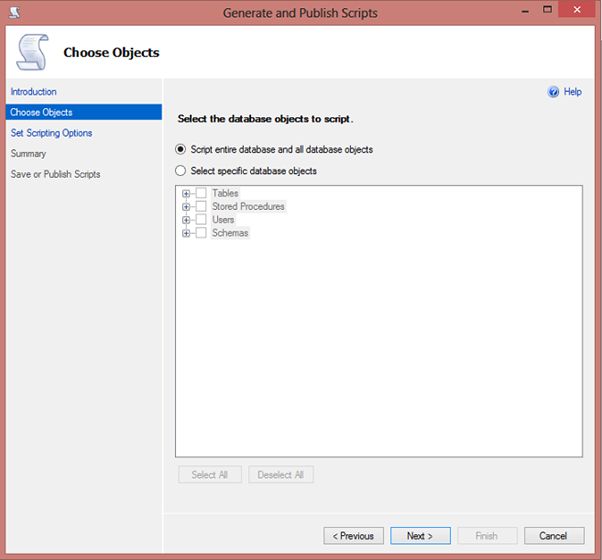Open the Help link
Image resolution: width=602 pixels, height=560 pixels.
point(572,92)
